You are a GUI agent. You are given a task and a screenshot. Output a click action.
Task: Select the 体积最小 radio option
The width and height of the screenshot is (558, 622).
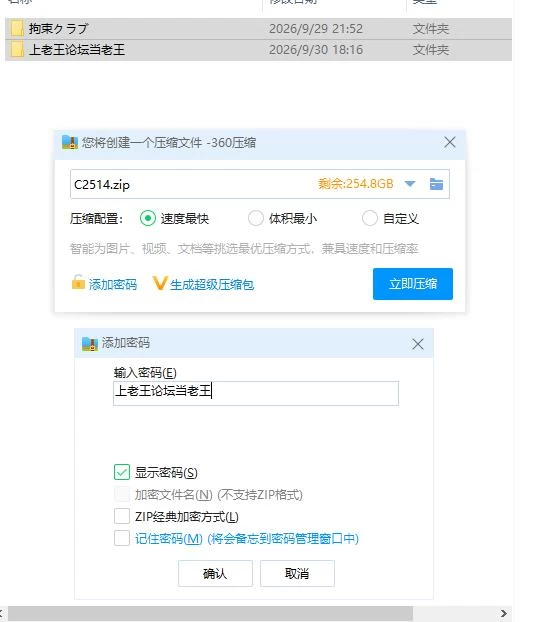point(255,218)
